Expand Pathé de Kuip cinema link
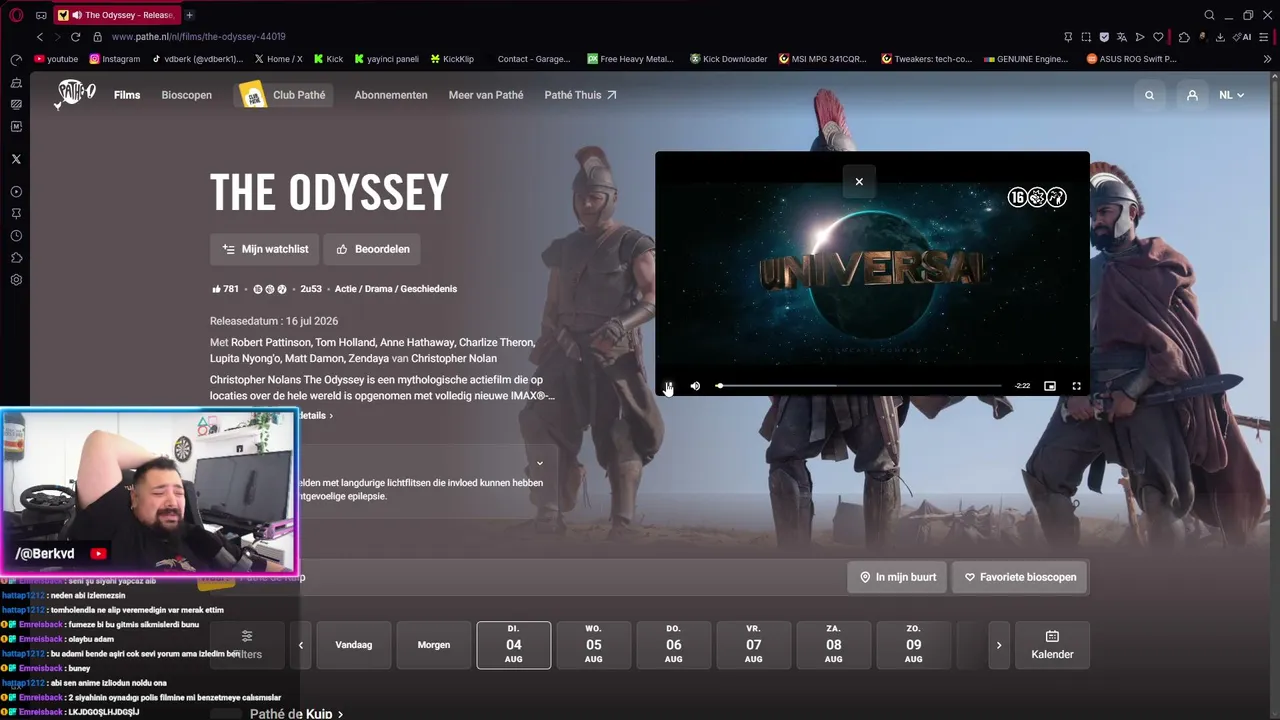The height and width of the screenshot is (720, 1280). (296, 714)
